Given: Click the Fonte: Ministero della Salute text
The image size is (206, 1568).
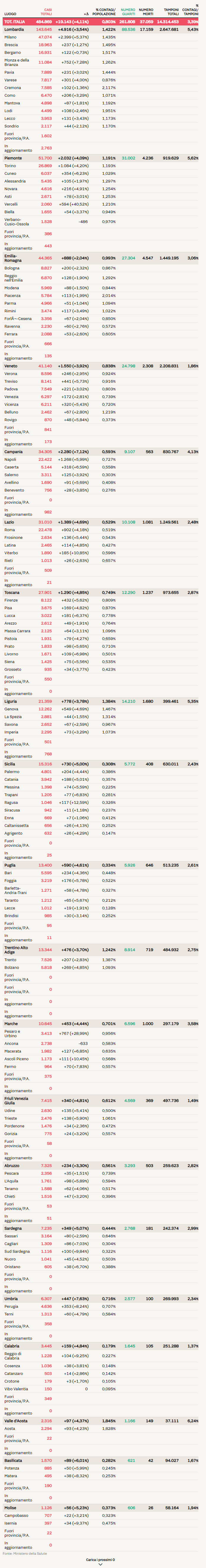Looking at the screenshot, I should [x=24, y=1553].
